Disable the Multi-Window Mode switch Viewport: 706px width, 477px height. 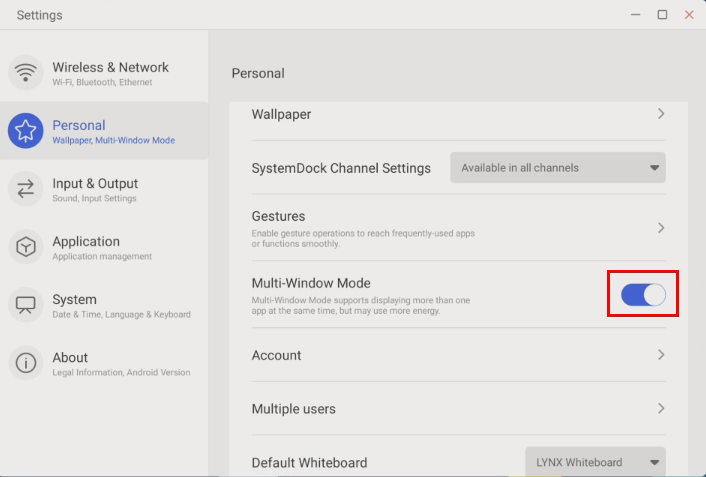643,294
